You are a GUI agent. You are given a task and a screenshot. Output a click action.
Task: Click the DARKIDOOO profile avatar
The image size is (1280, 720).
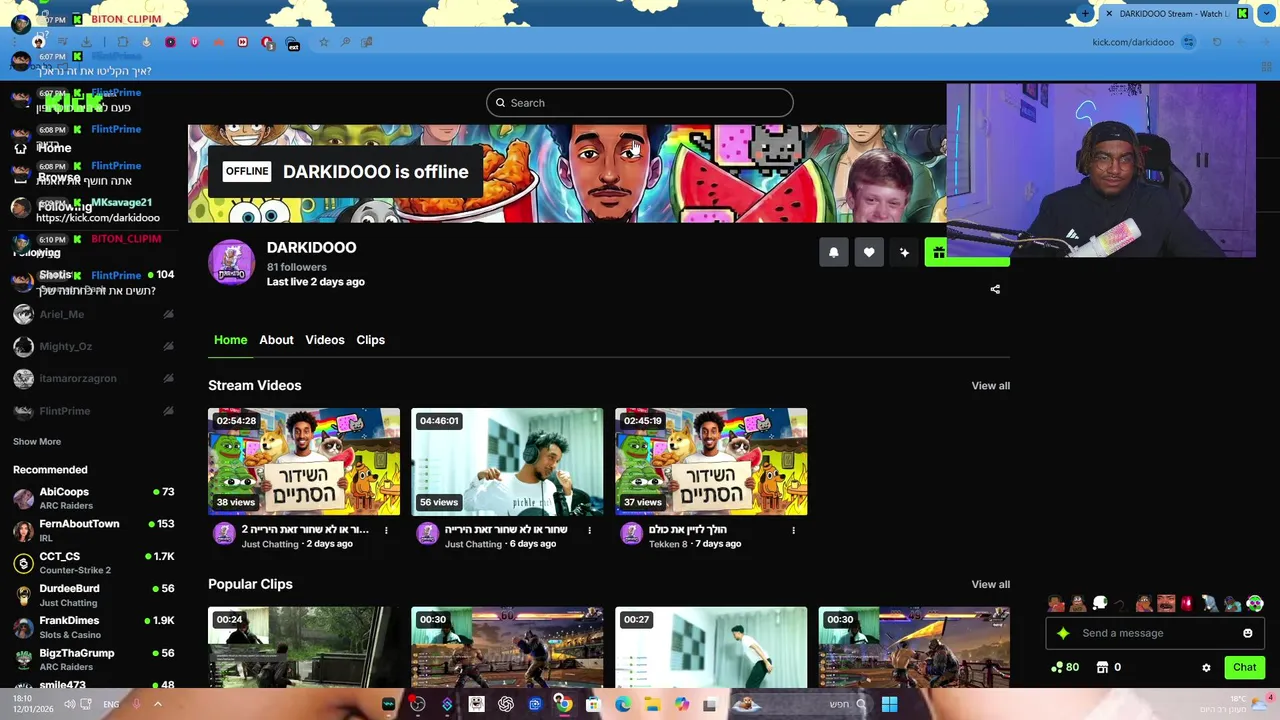(231, 263)
